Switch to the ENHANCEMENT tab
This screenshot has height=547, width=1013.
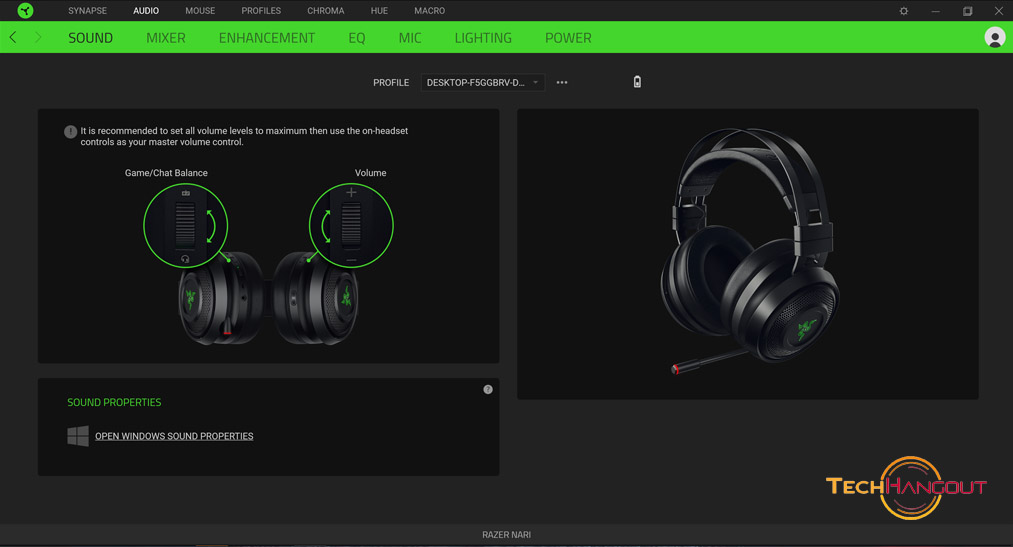coord(267,38)
